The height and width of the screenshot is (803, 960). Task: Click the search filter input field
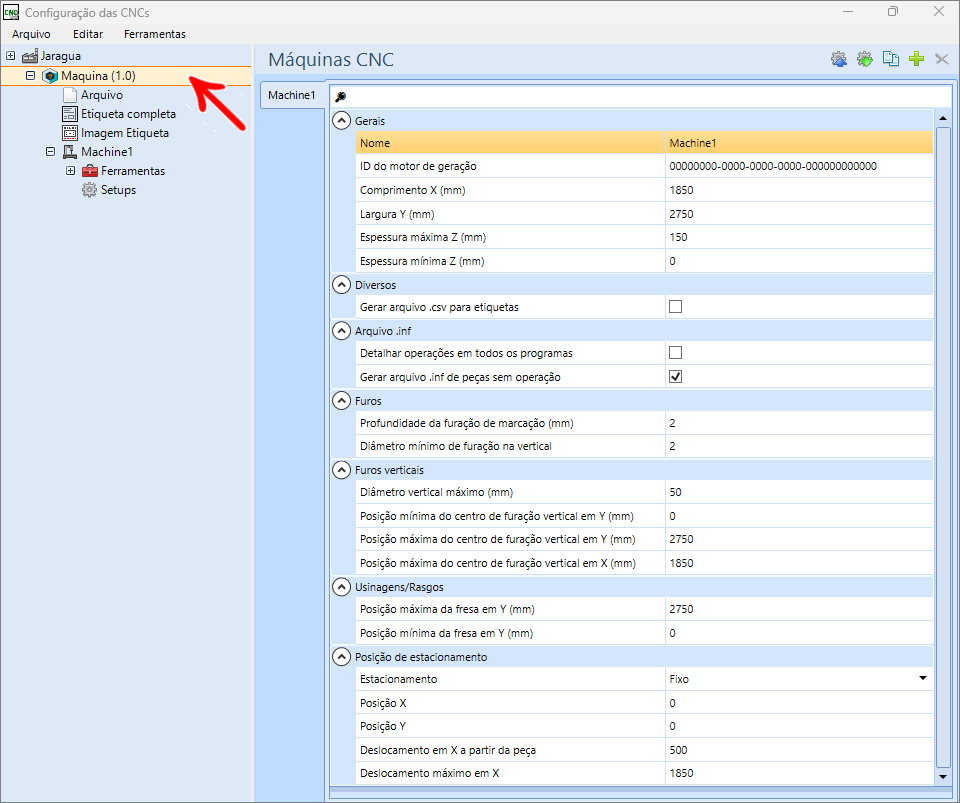(640, 96)
